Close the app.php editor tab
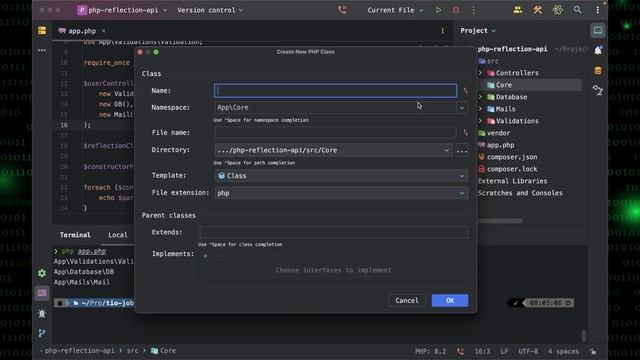This screenshot has width=640, height=360. click(103, 31)
